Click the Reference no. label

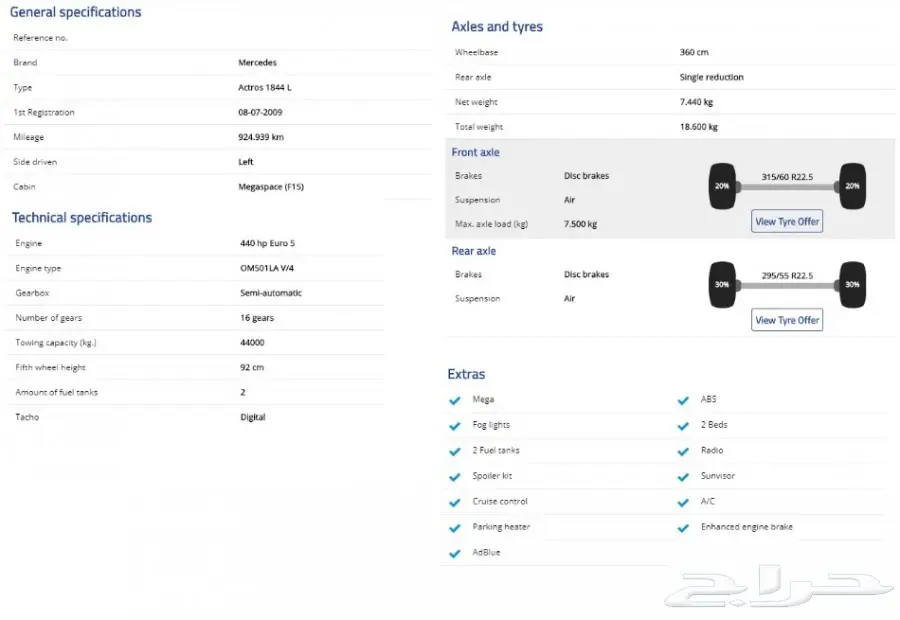[40, 38]
